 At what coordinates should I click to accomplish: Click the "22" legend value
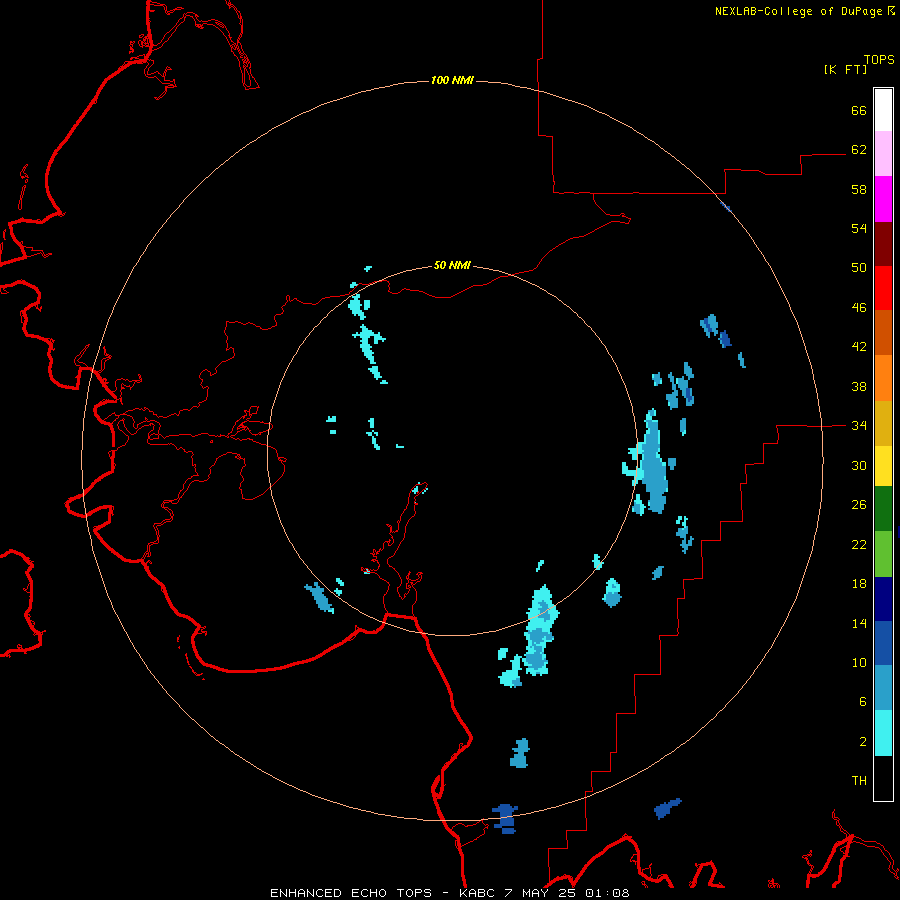[859, 544]
